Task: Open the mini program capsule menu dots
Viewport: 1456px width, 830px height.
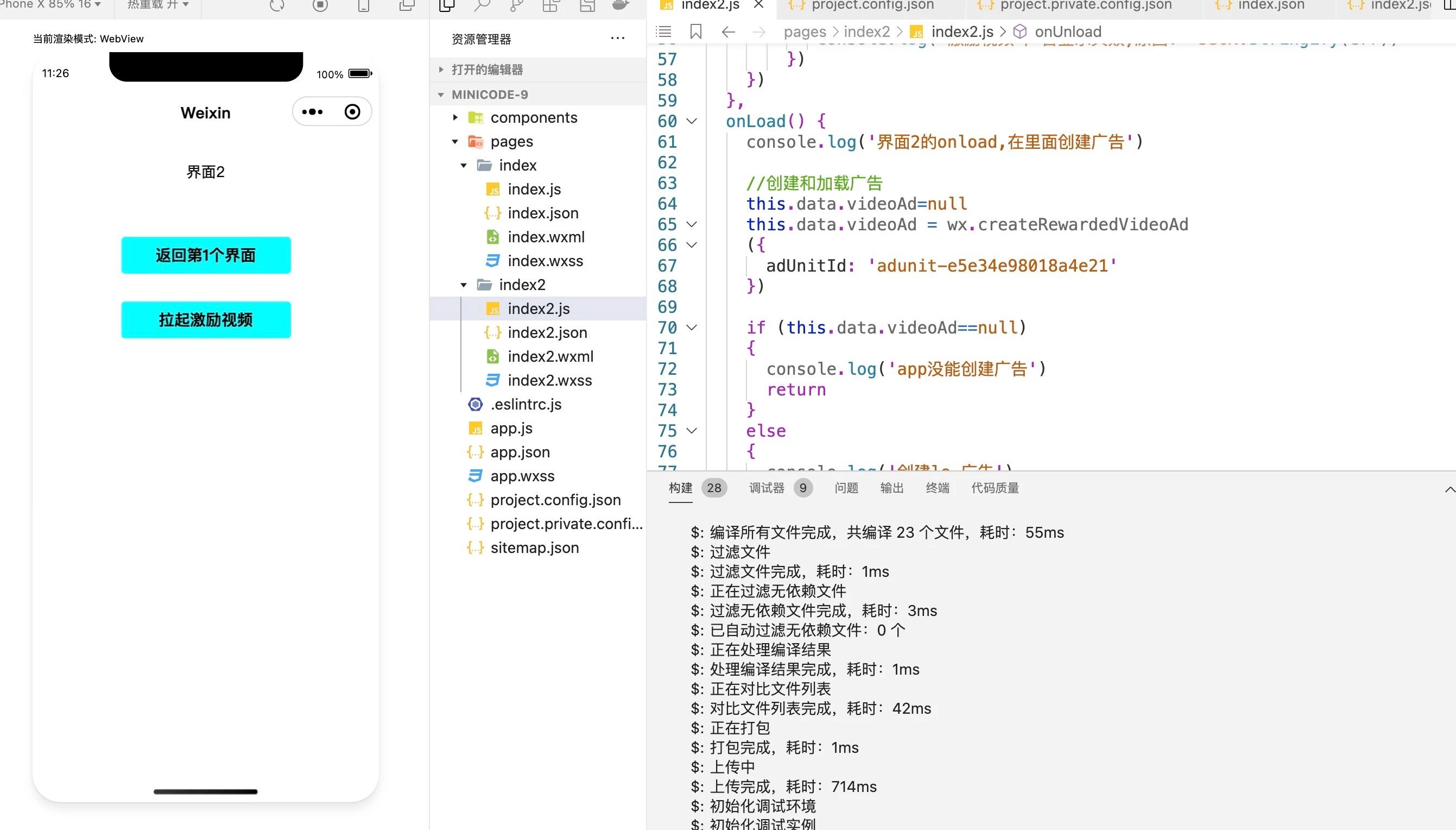Action: 312,112
